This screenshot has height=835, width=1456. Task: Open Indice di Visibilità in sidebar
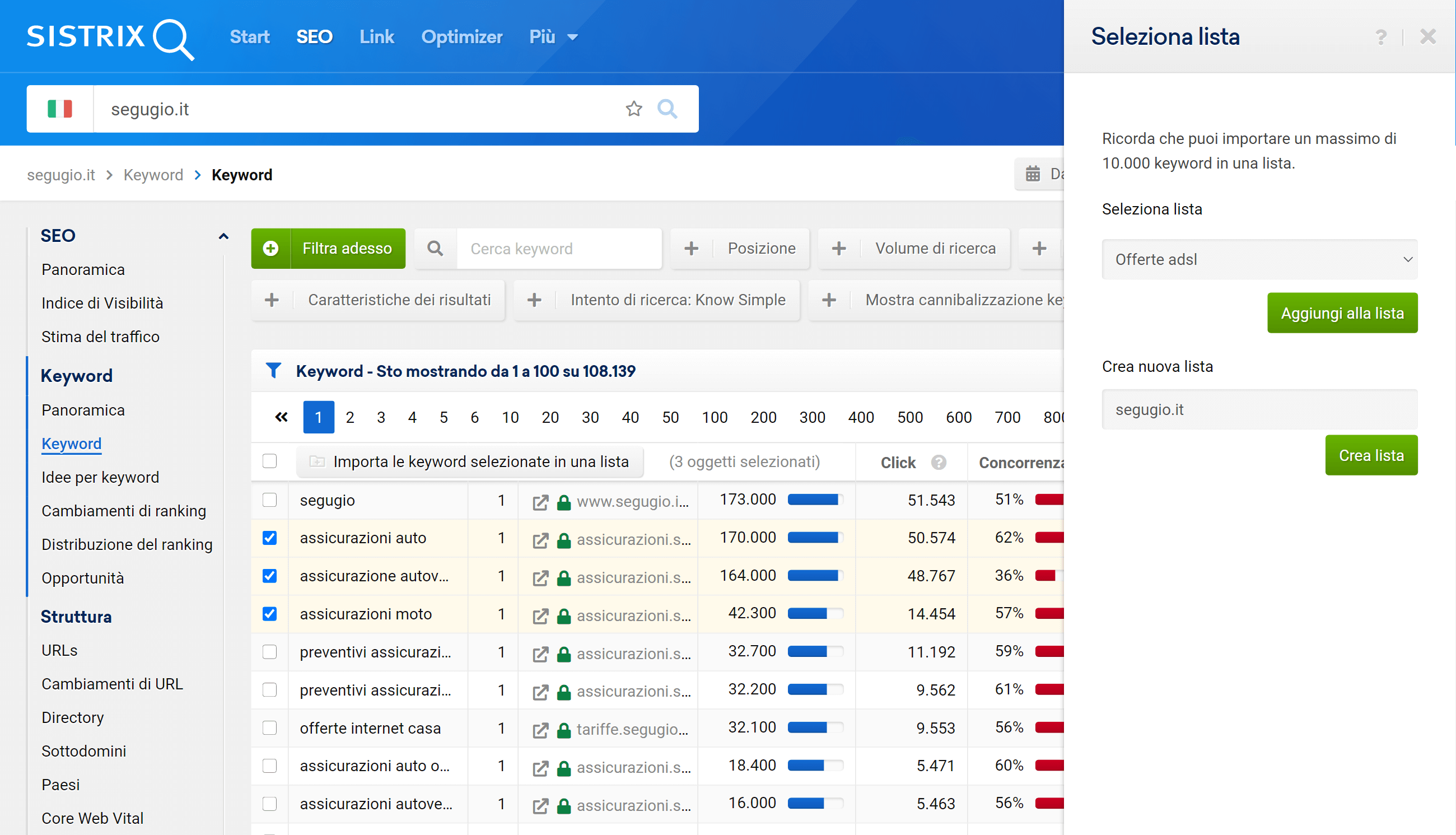coord(102,303)
